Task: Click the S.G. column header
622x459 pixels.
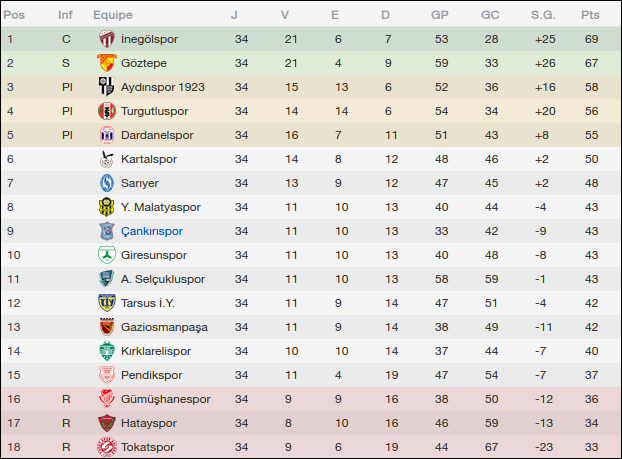Action: (x=545, y=15)
